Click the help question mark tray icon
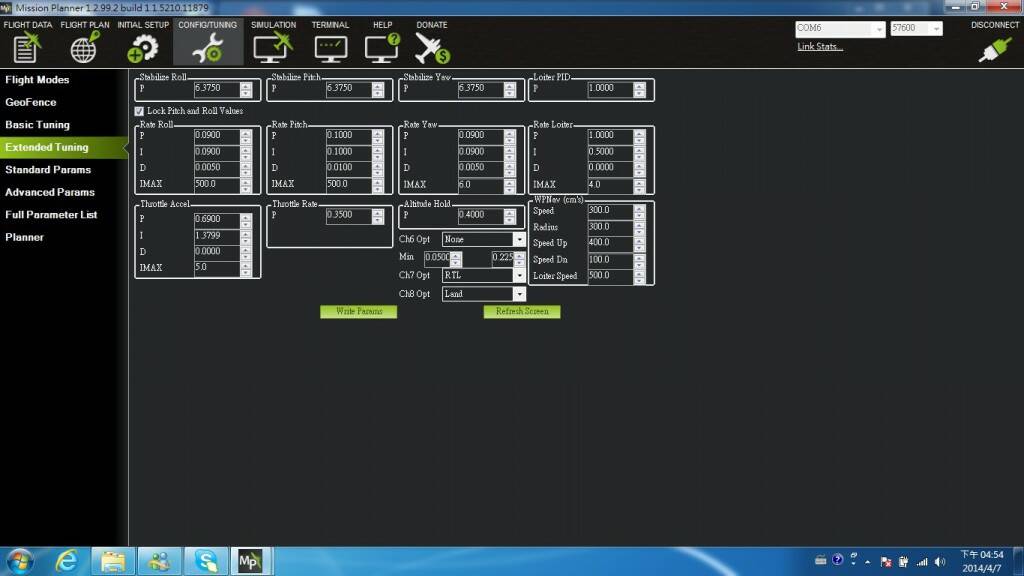1024x576 pixels. tap(838, 560)
